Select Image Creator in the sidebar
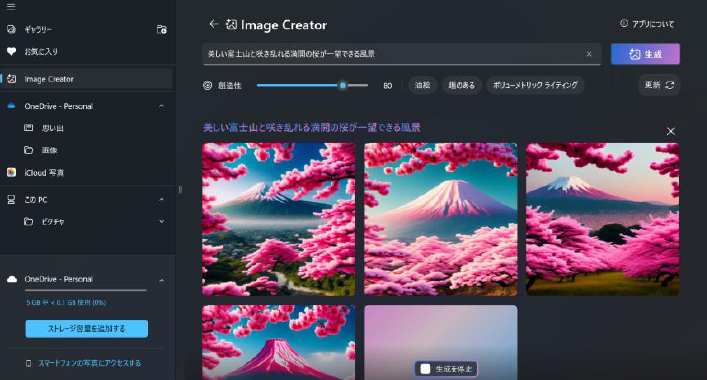 87,79
